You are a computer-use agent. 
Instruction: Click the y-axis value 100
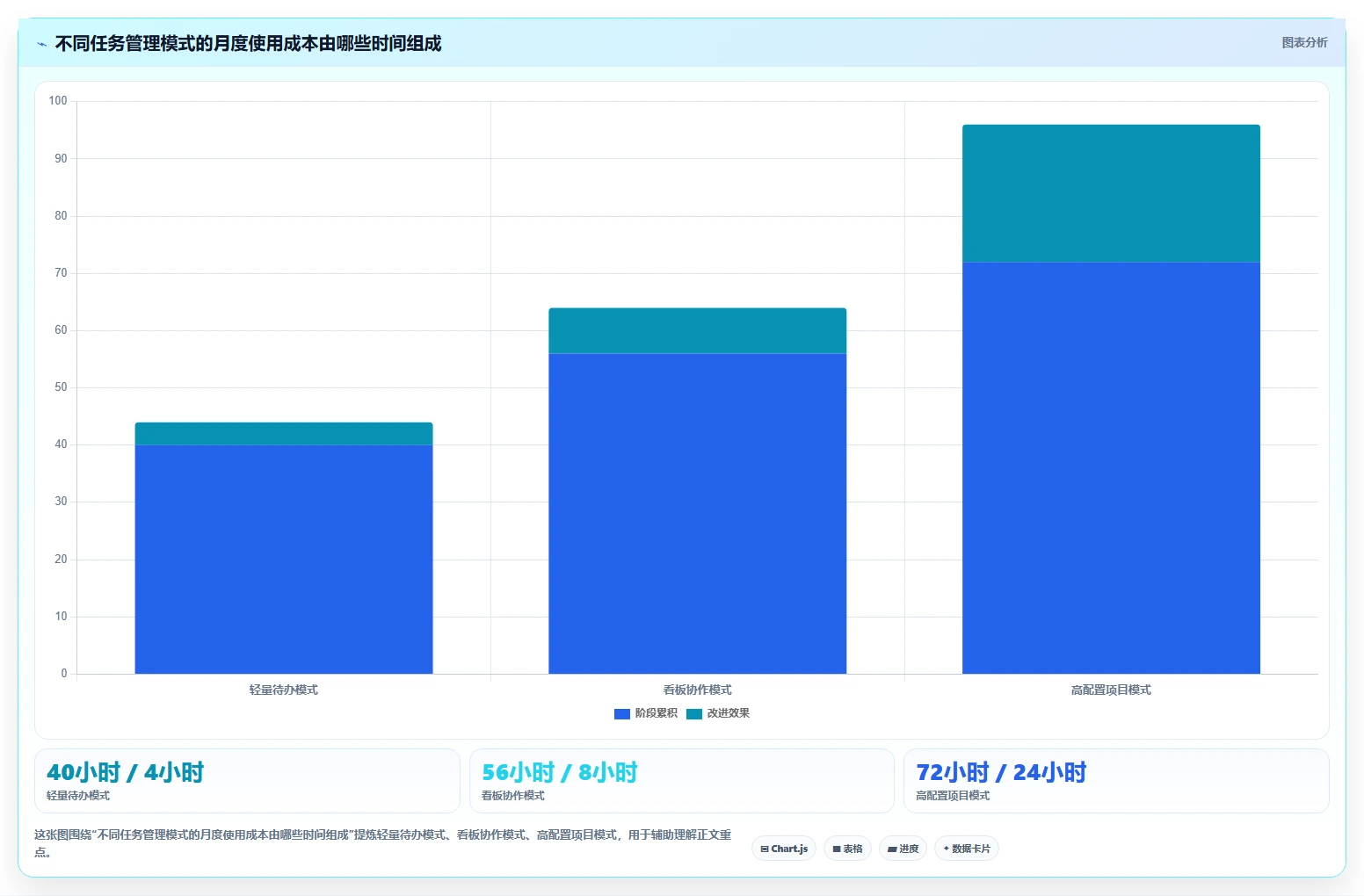58,101
